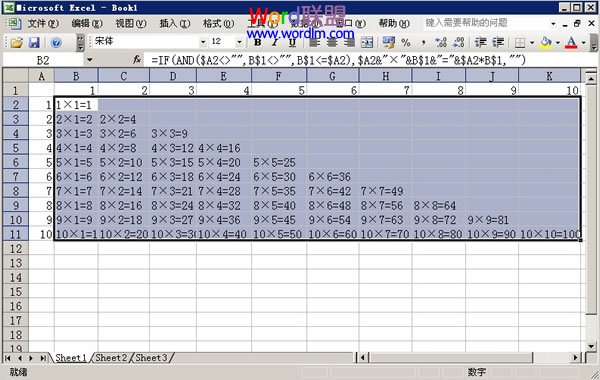Open Fill Color dropdown arrow
Viewport: 600px width, 380px height.
(x=558, y=43)
